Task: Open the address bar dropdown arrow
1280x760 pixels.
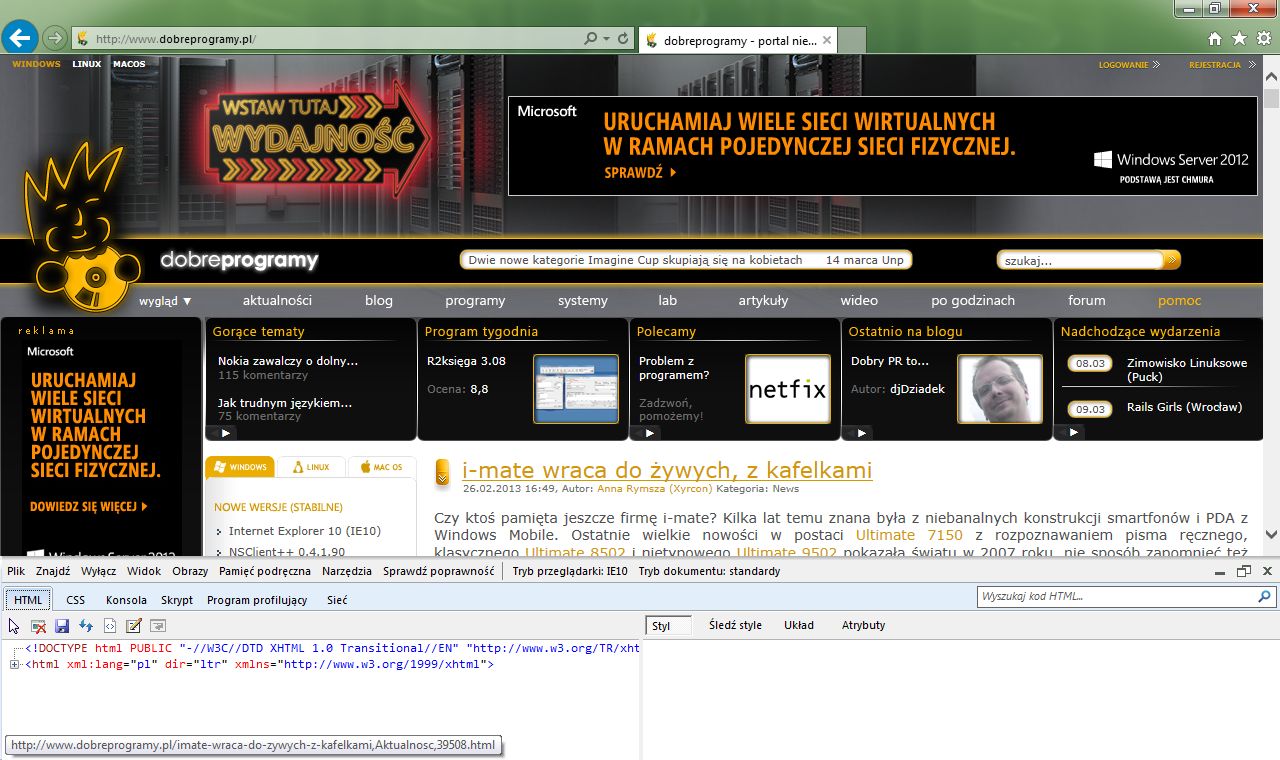Action: click(606, 39)
